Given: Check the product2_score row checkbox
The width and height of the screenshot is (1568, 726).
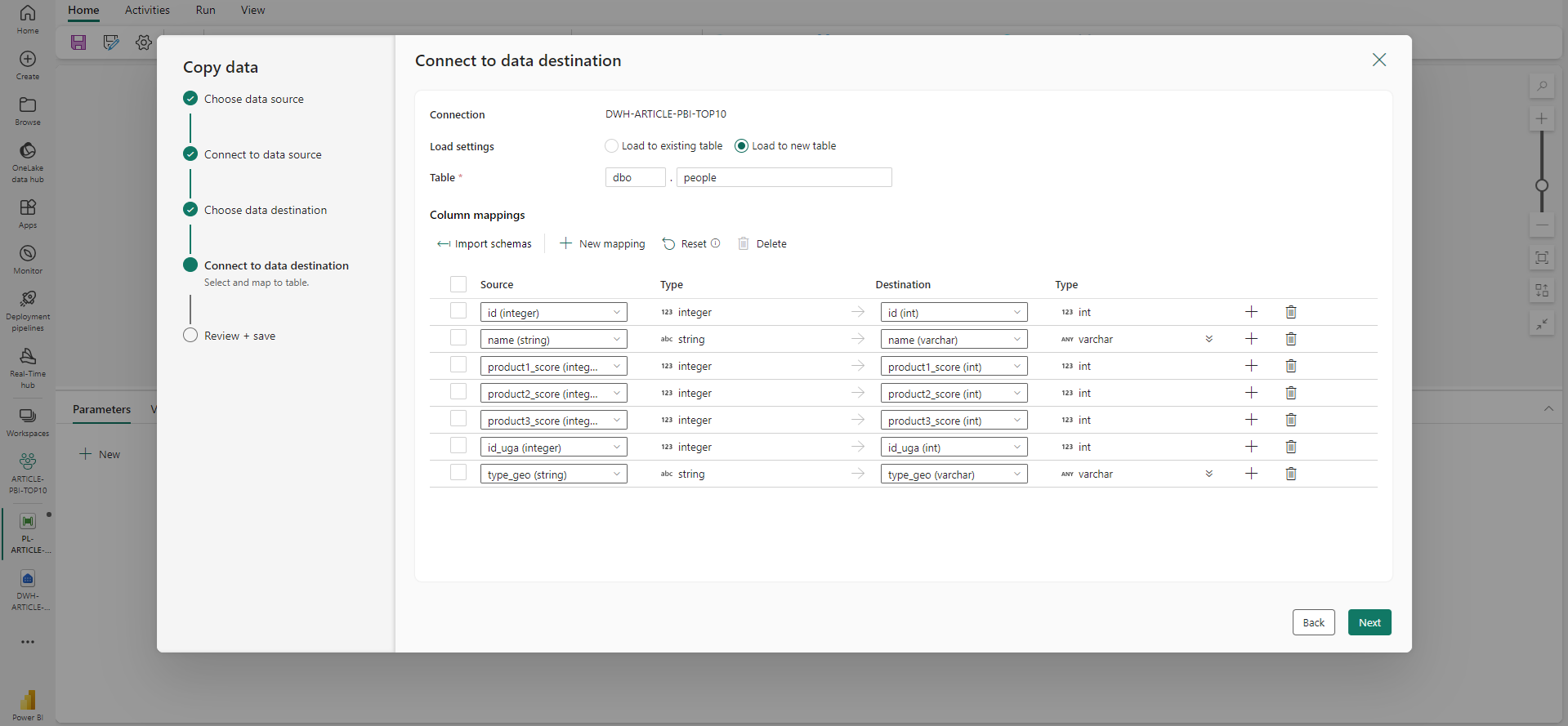Looking at the screenshot, I should (x=458, y=392).
